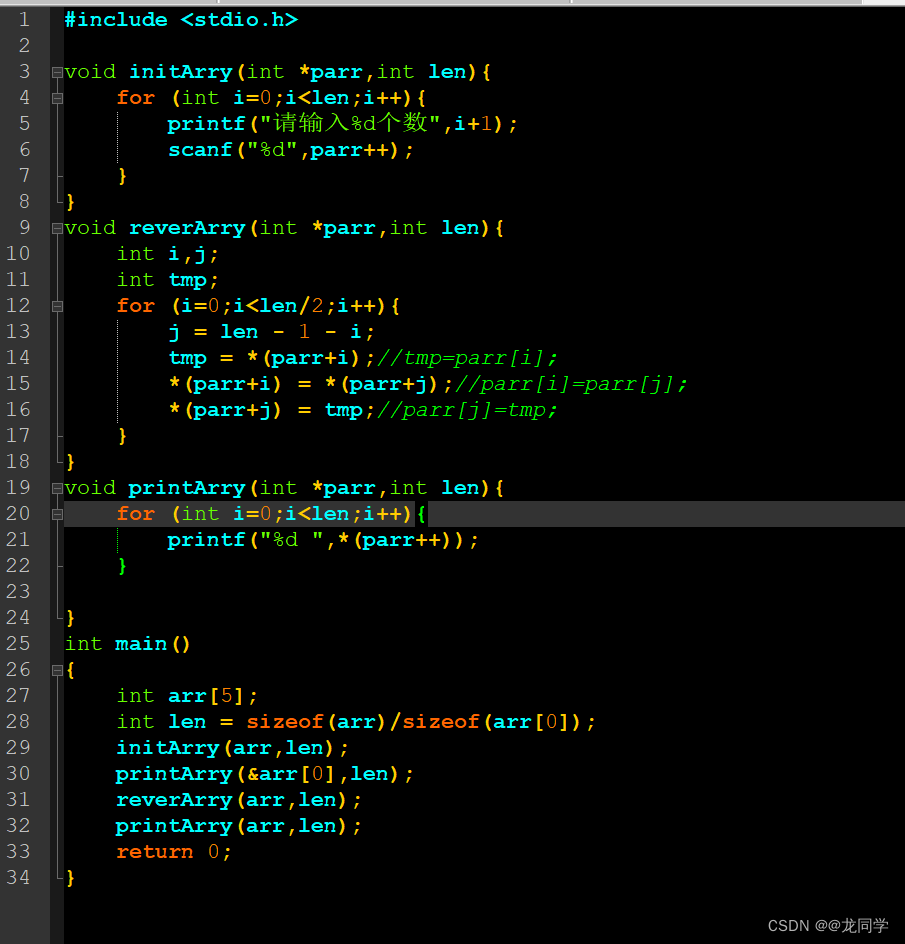The height and width of the screenshot is (944, 905).
Task: Click 'main' on line 25
Action: point(141,644)
